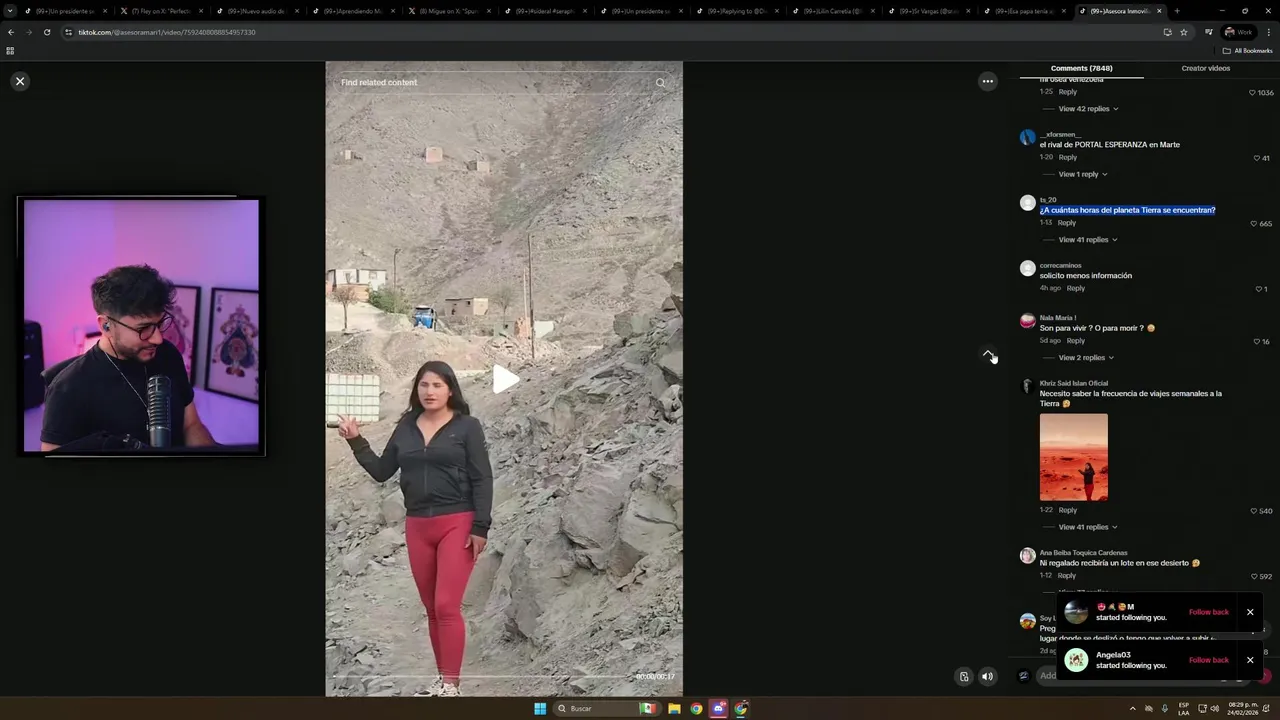Open Nala Maria's avatar
The width and height of the screenshot is (1280, 720).
1027,321
